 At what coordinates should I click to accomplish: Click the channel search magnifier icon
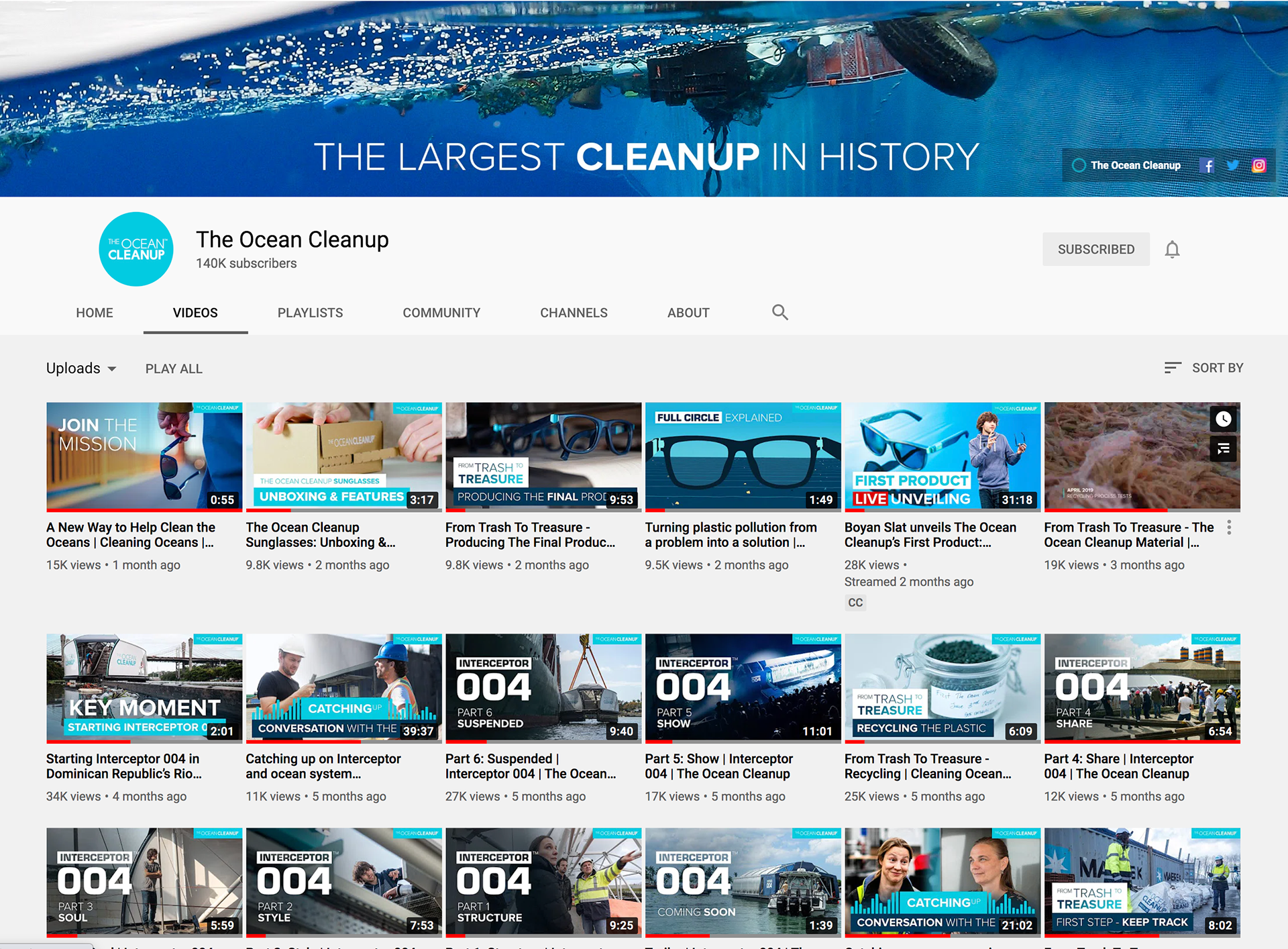pos(780,312)
